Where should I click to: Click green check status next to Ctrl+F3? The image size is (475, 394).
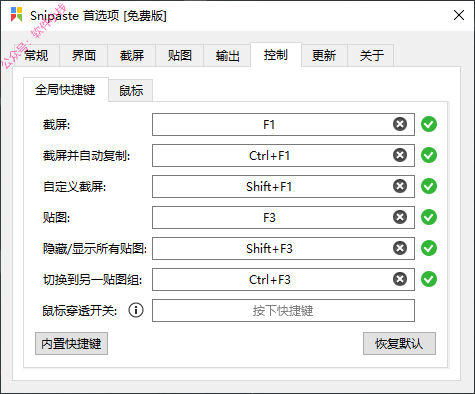pyautogui.click(x=429, y=279)
